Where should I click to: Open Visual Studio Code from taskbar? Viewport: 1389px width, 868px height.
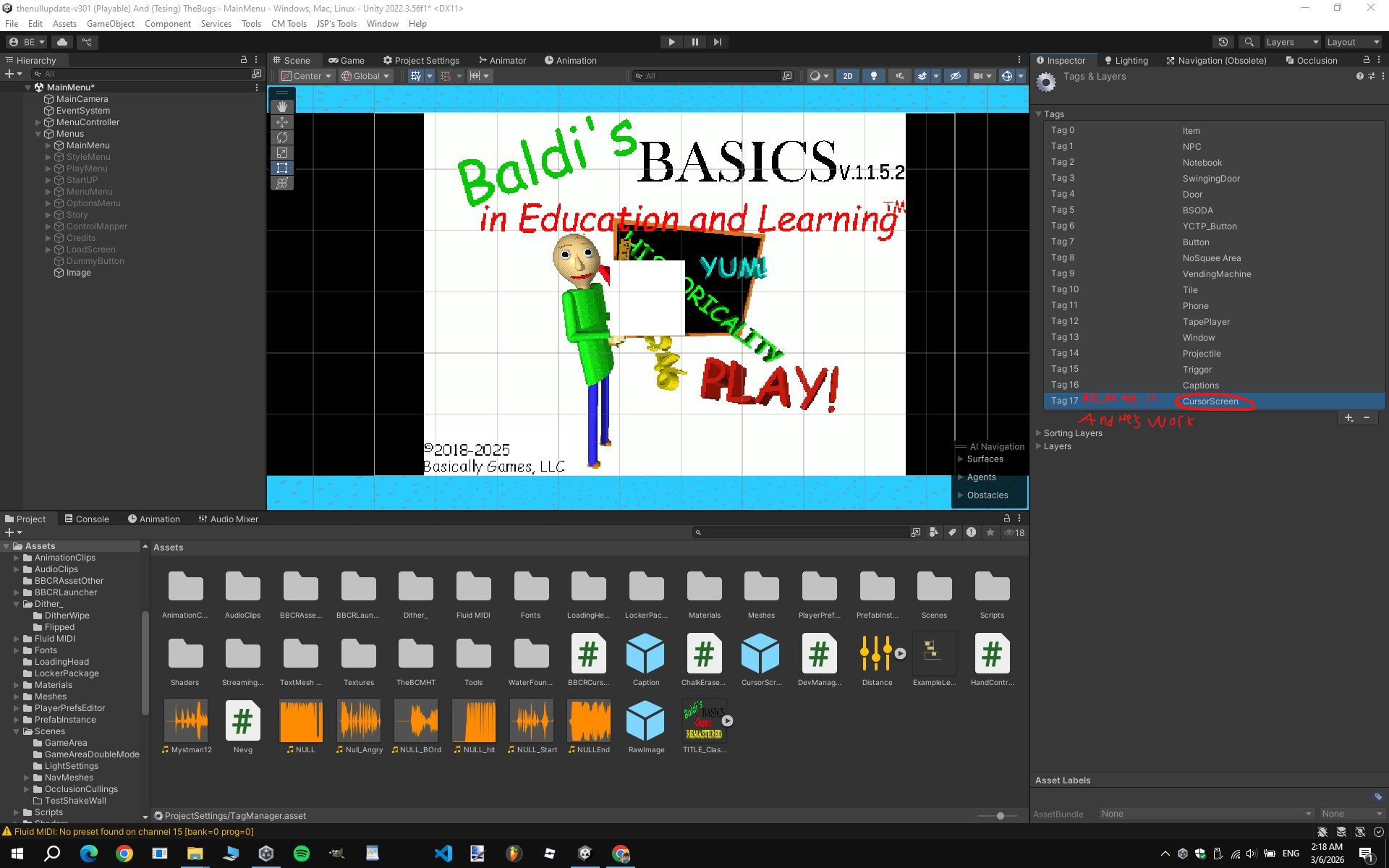(443, 854)
